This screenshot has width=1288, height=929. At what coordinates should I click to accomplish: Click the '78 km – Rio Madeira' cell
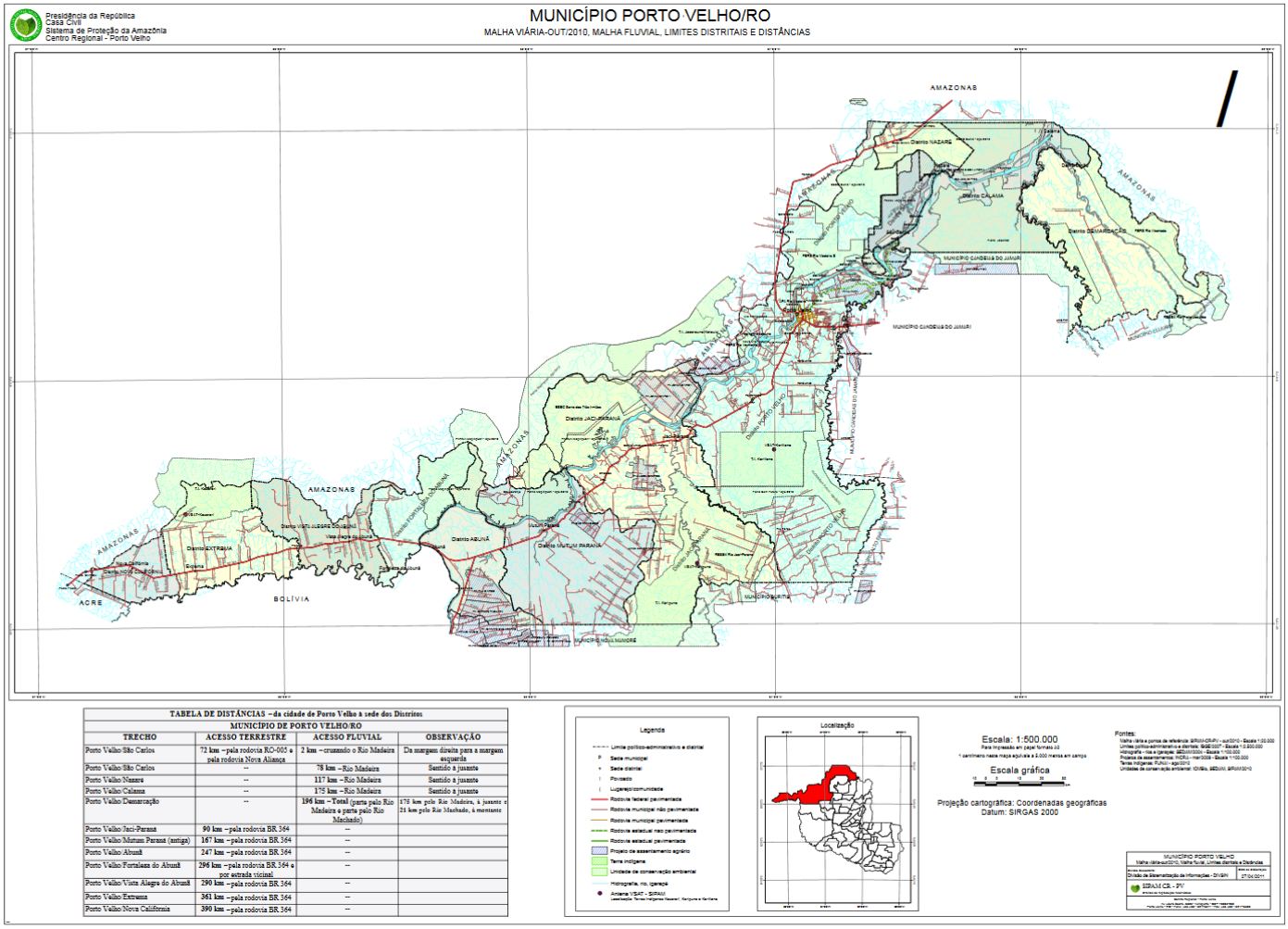[347, 768]
